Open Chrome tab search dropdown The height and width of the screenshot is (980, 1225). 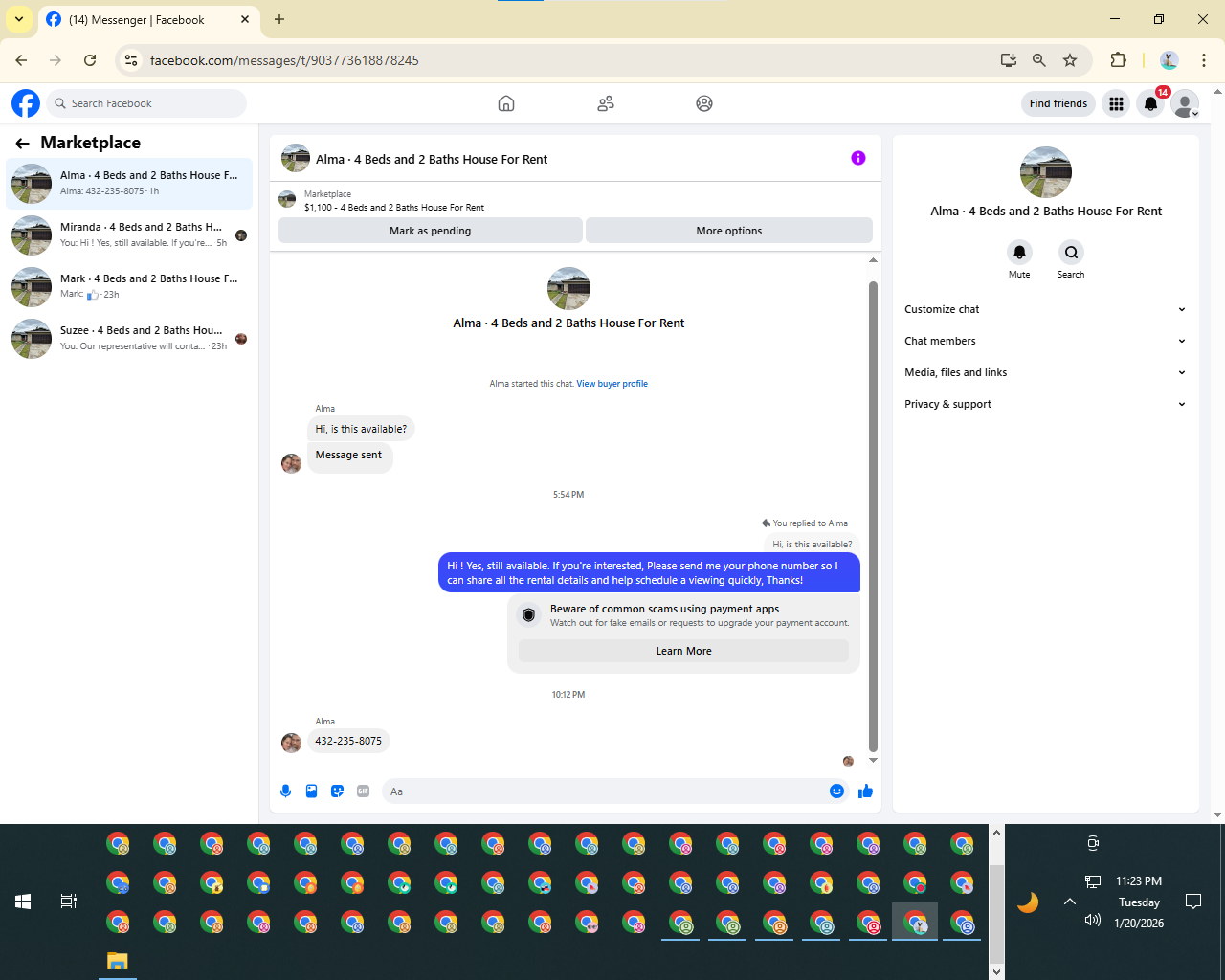19,19
